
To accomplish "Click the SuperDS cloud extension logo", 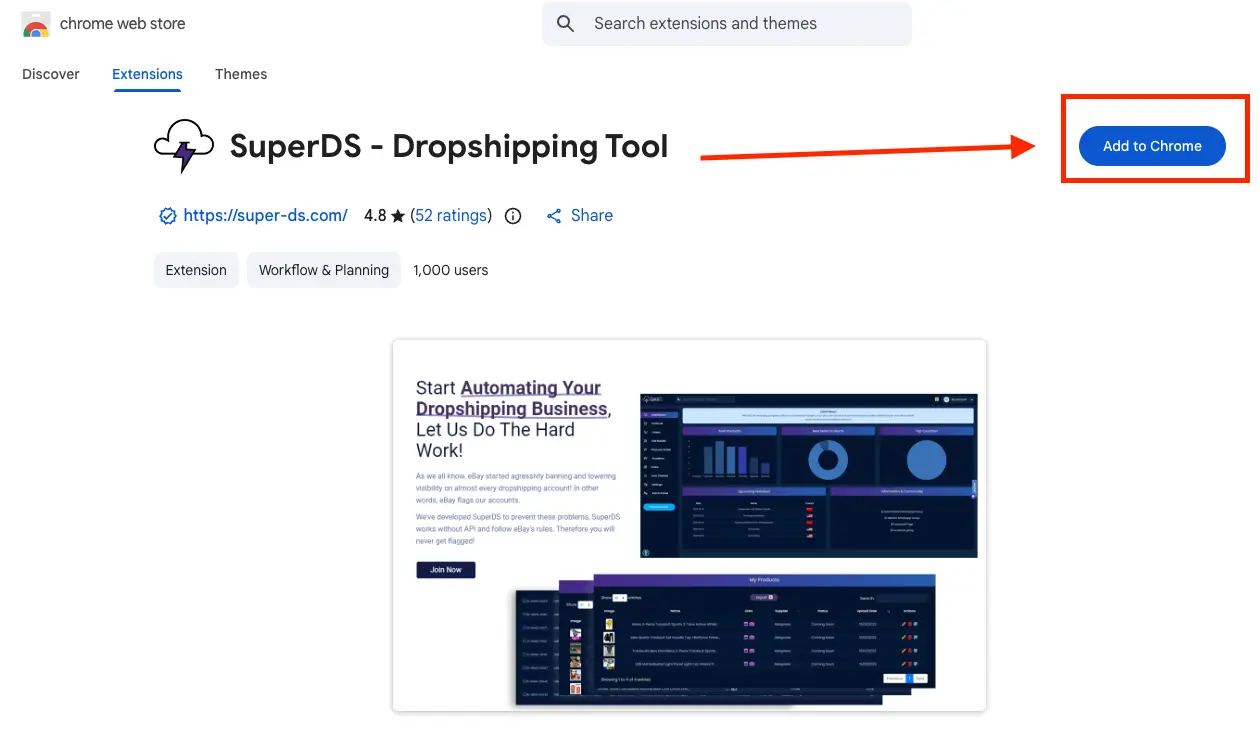I will click(x=183, y=146).
